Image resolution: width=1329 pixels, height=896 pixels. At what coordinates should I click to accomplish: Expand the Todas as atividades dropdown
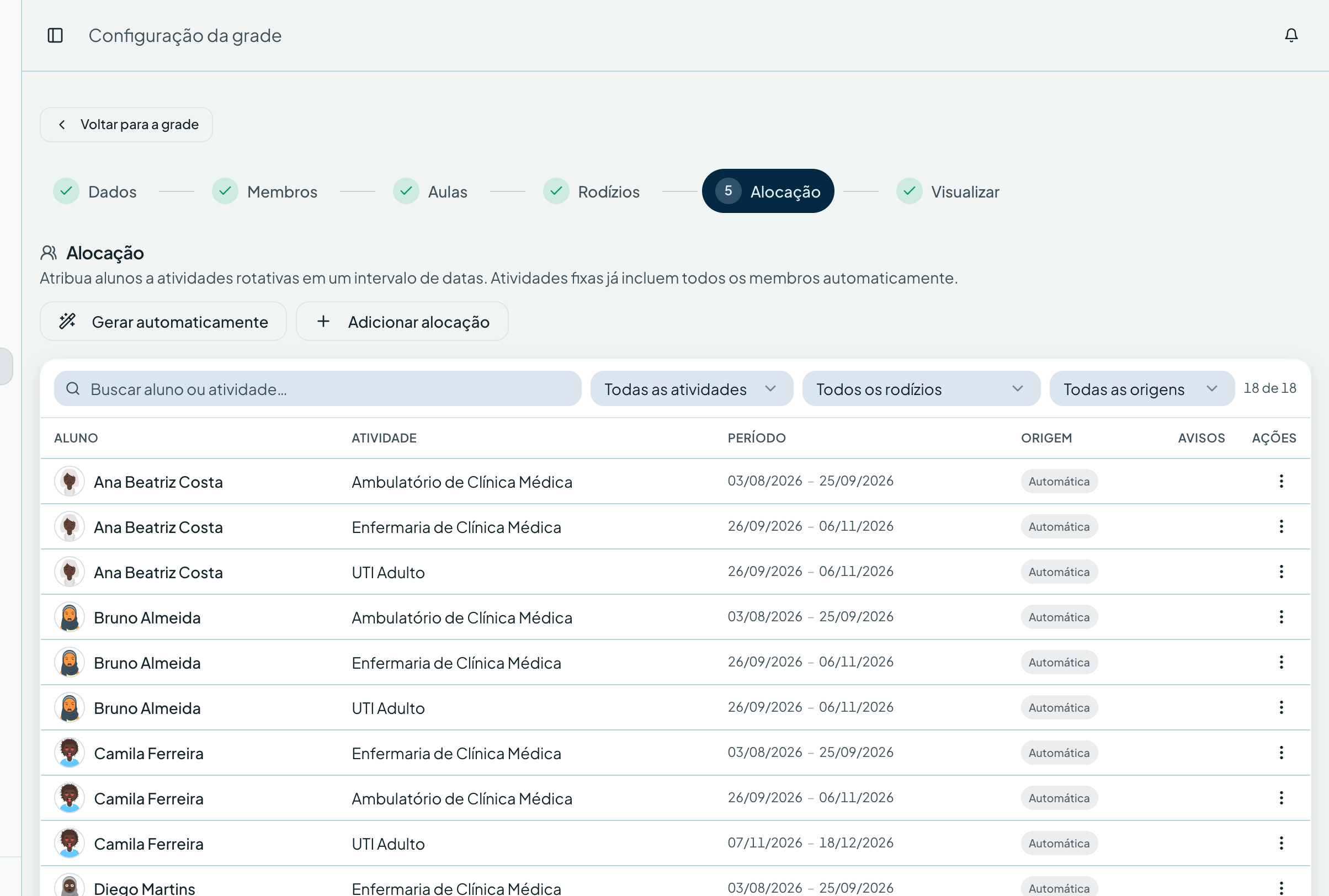click(692, 388)
